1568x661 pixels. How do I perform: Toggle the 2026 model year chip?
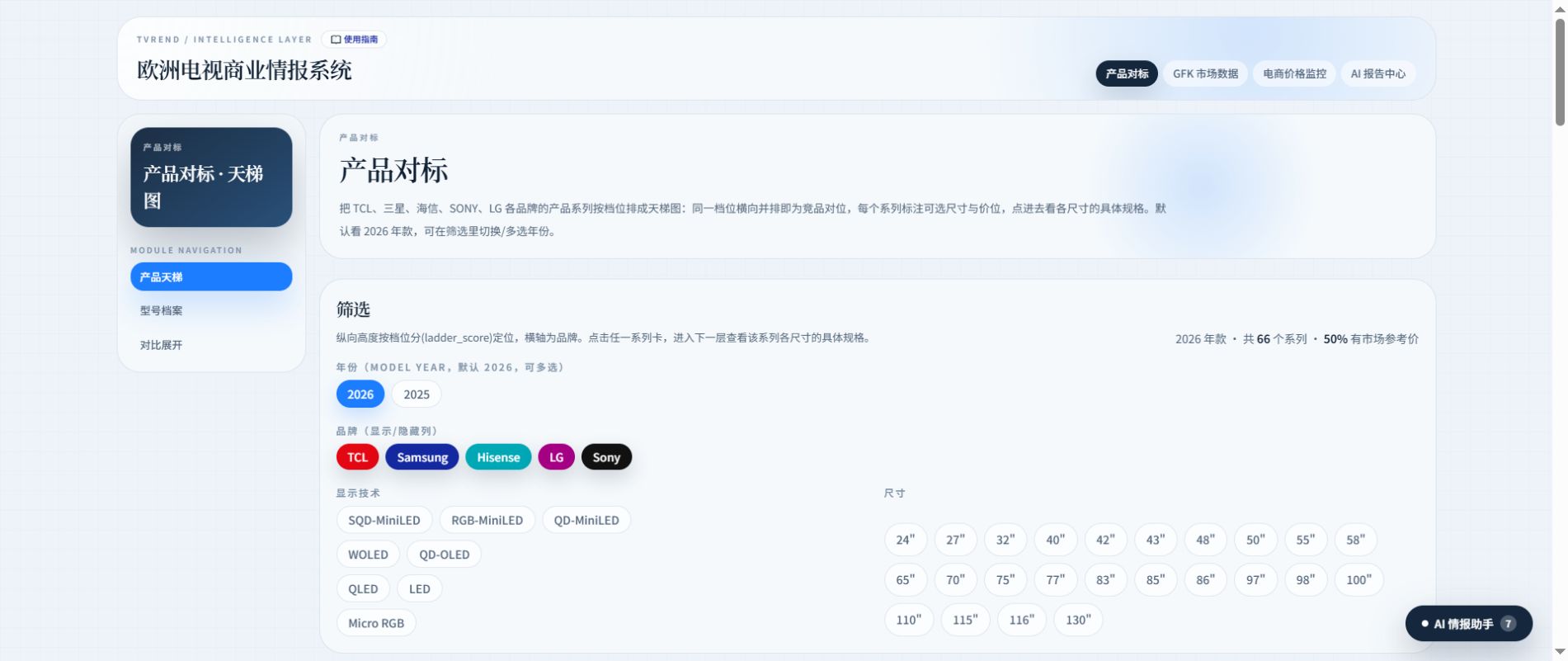pos(360,394)
